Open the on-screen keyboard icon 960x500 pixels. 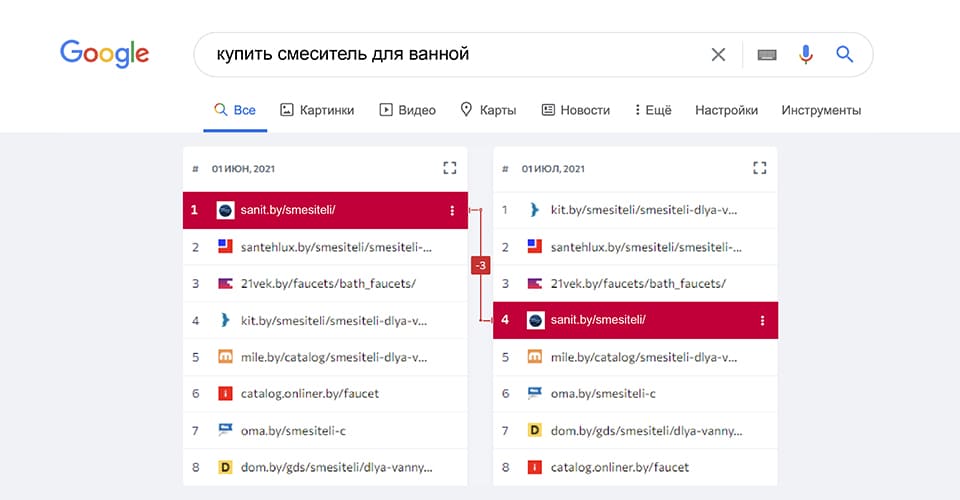tap(767, 55)
